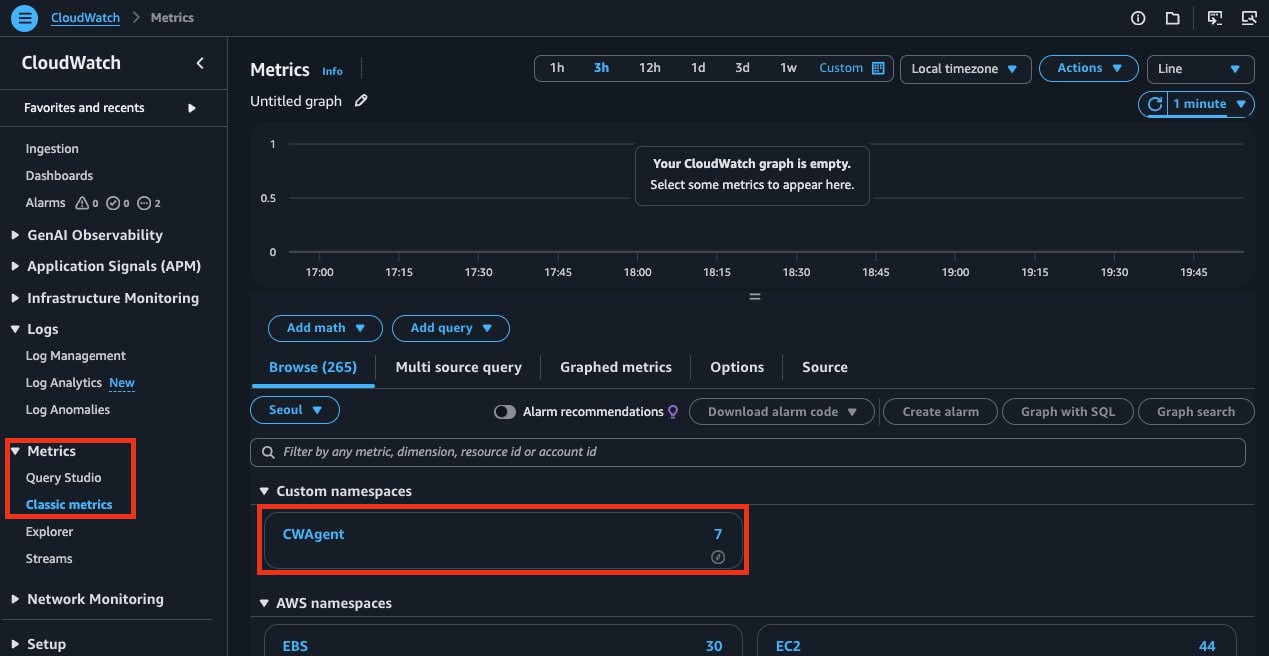
Task: Click the alarms OK checkmark count icon
Action: pos(117,203)
